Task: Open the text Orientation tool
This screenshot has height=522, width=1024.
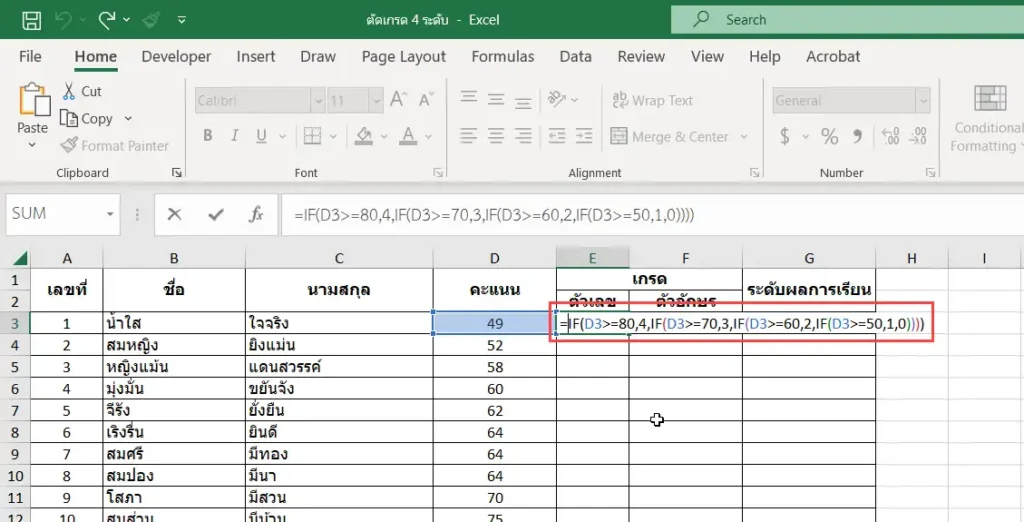Action: (x=556, y=99)
